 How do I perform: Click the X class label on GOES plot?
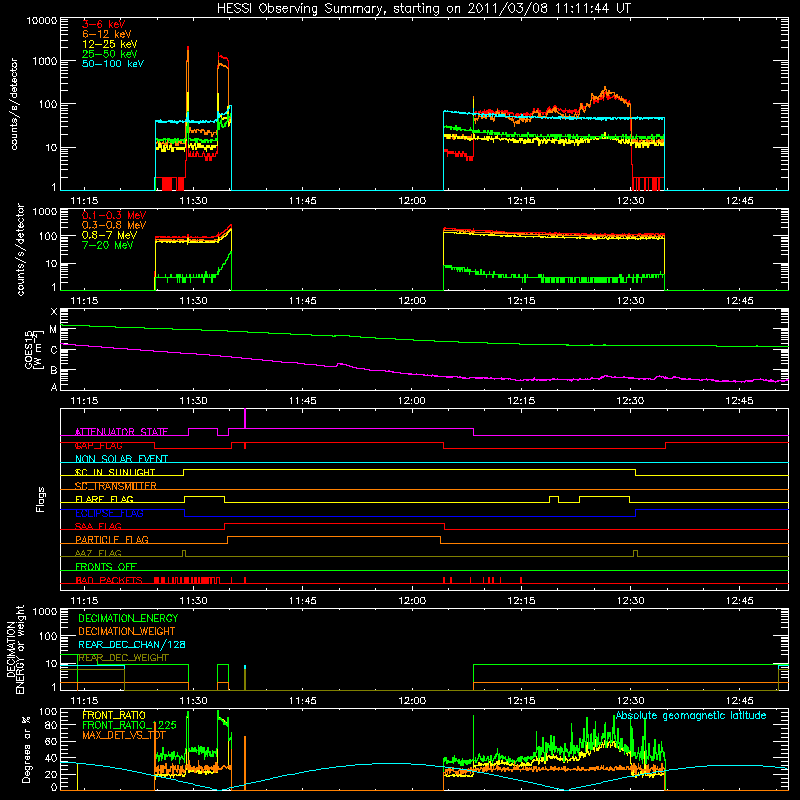pos(54,312)
